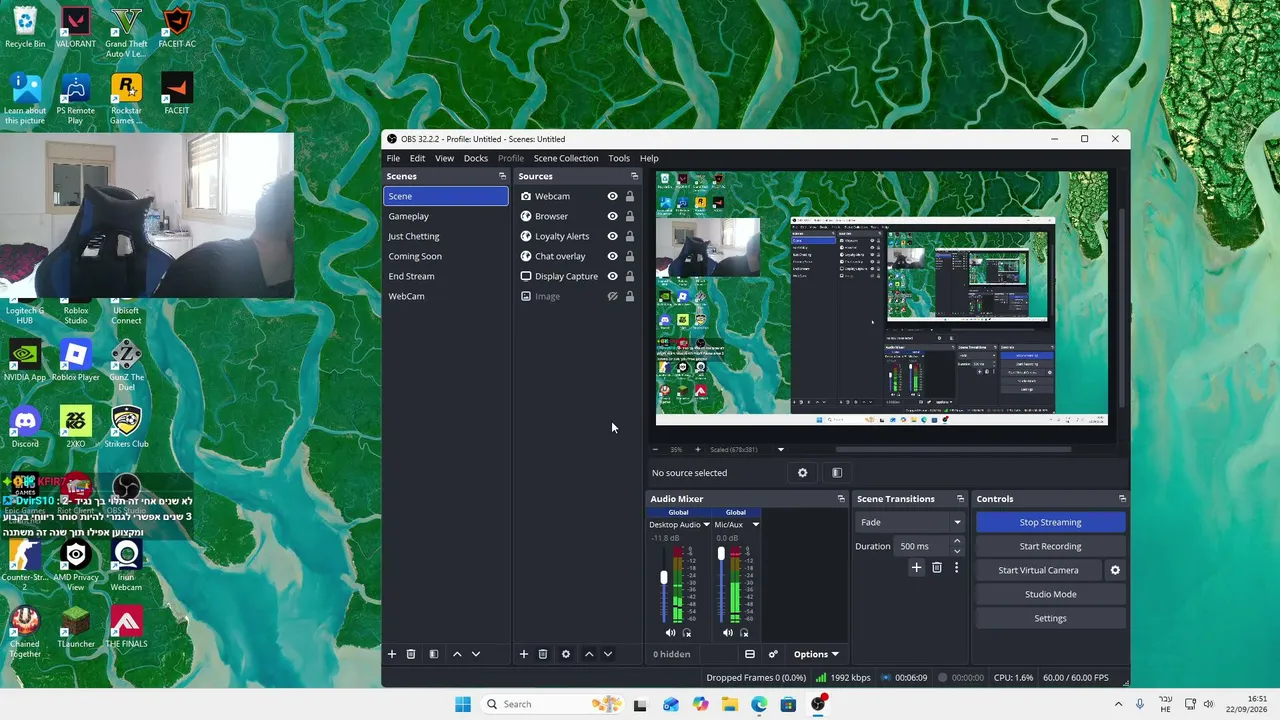Unlock the Display Capture source
The image size is (1280, 720).
(x=629, y=276)
